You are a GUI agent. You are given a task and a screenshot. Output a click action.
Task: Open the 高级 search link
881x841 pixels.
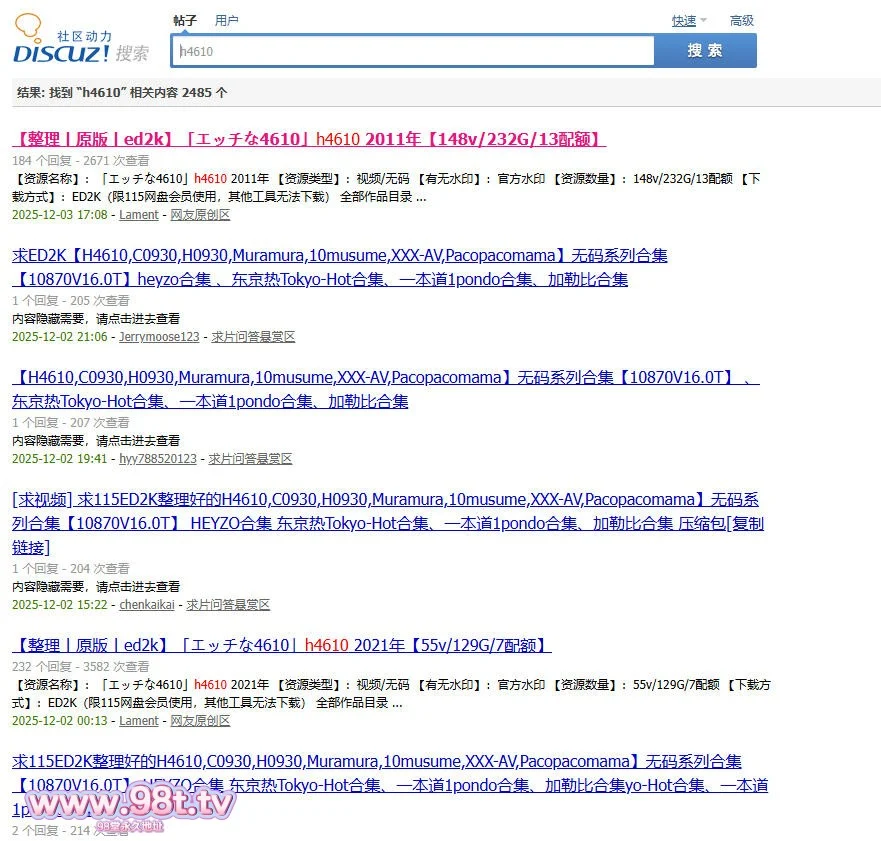pyautogui.click(x=741, y=20)
